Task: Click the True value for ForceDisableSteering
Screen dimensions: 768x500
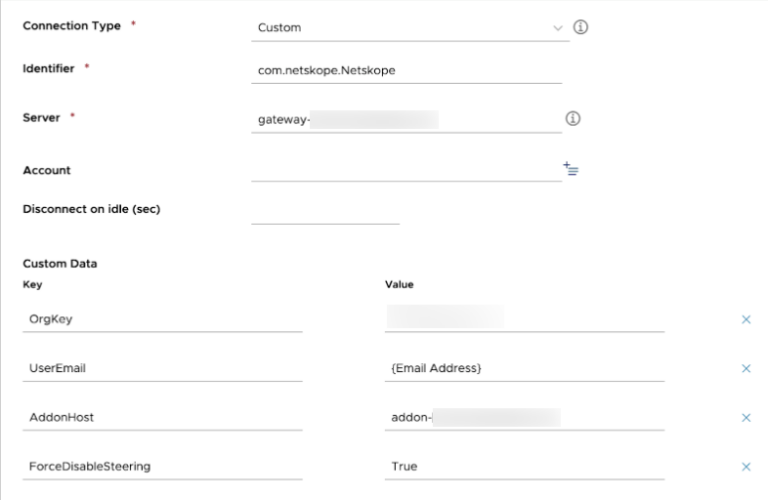Action: 524,466
